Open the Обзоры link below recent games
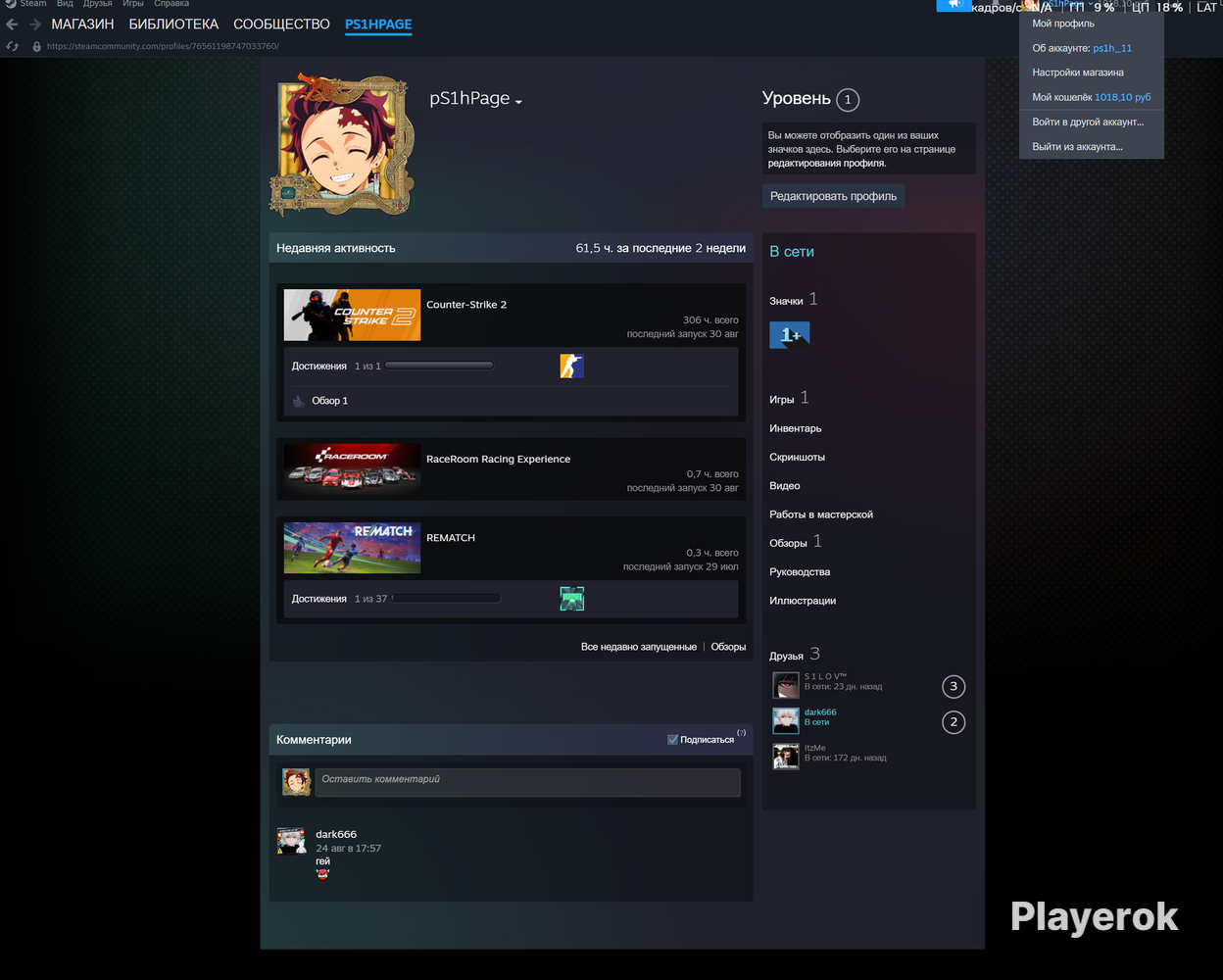This screenshot has height=980, width=1223. pyautogui.click(x=728, y=647)
